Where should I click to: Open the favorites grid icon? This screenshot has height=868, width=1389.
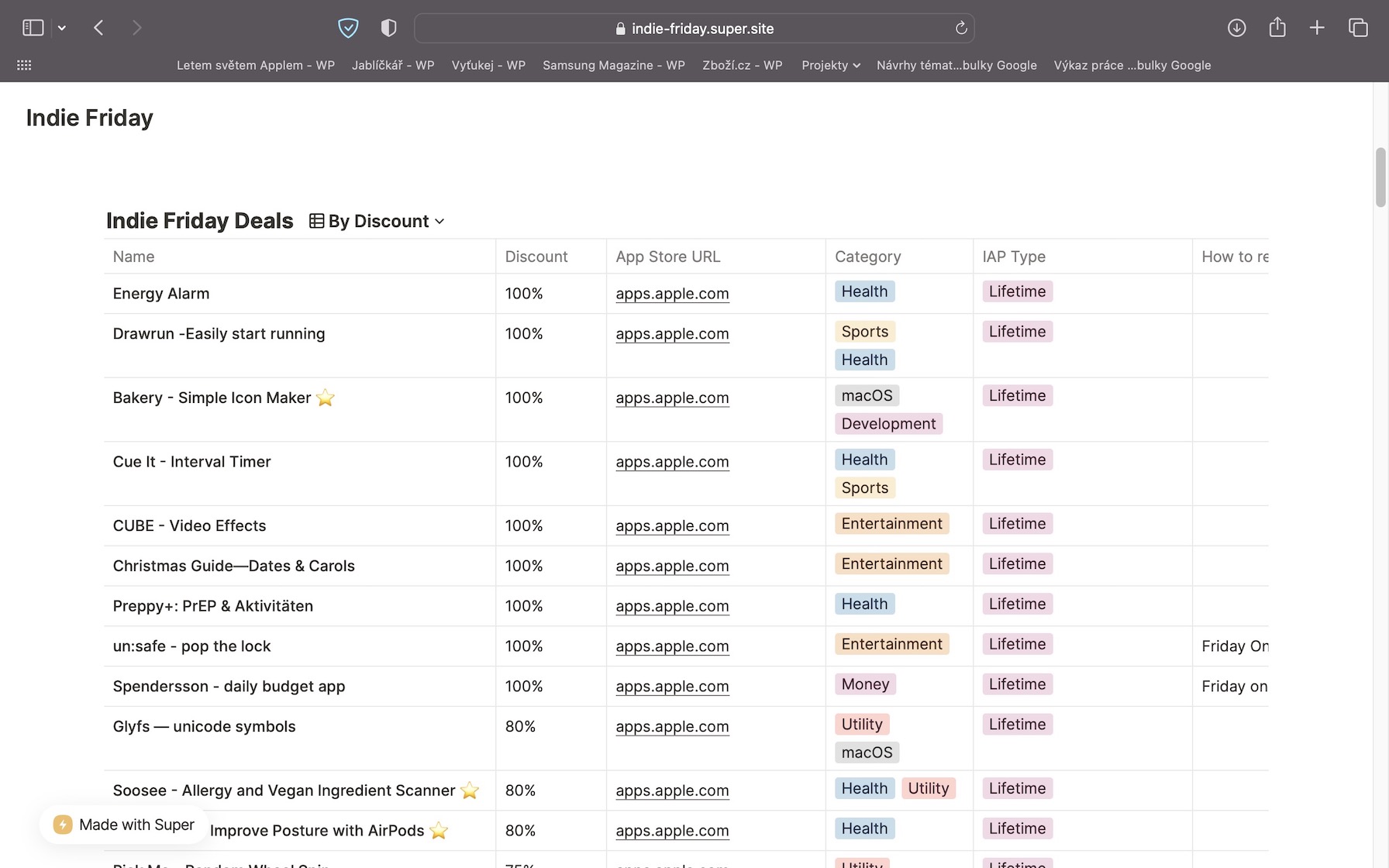[x=24, y=65]
